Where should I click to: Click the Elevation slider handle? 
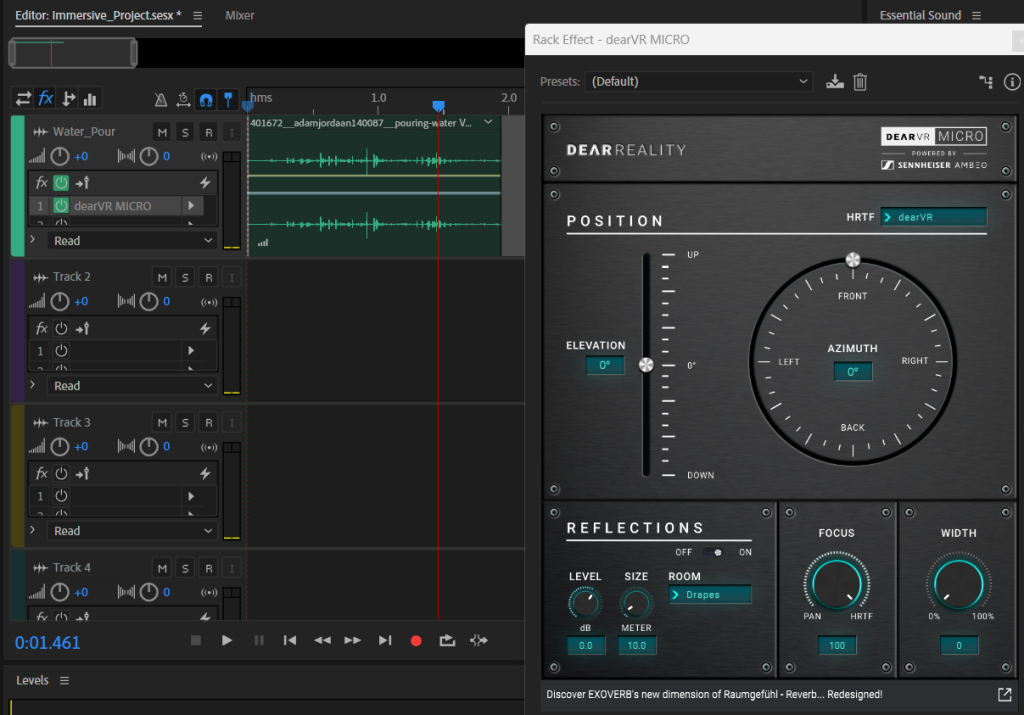click(x=646, y=365)
